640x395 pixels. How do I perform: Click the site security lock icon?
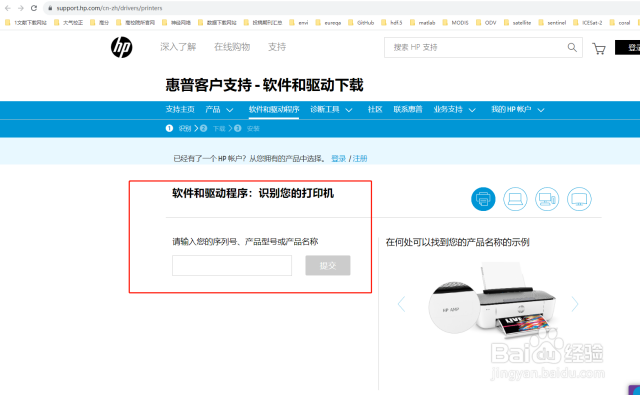coord(50,8)
